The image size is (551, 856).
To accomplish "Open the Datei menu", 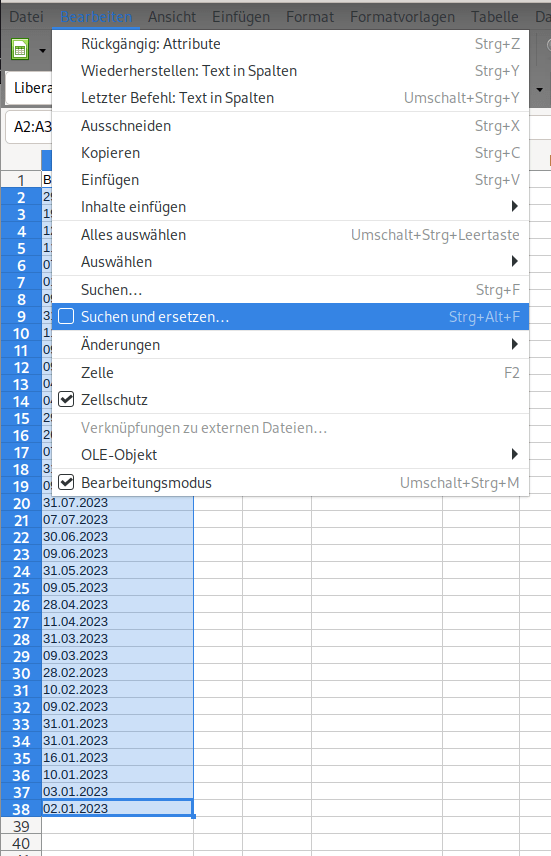I will 26,17.
